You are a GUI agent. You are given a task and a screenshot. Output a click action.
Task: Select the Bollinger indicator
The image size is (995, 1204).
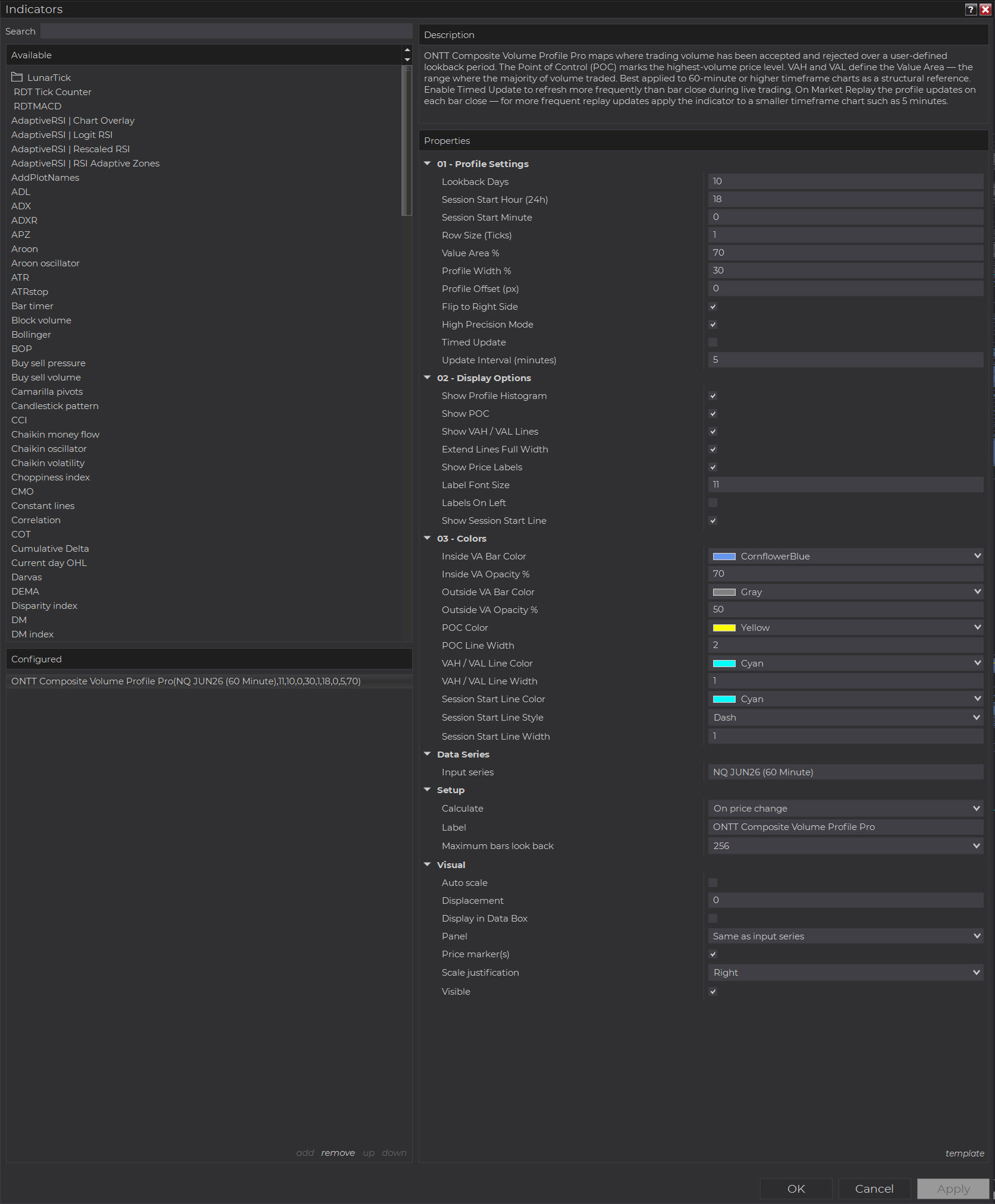pos(31,335)
